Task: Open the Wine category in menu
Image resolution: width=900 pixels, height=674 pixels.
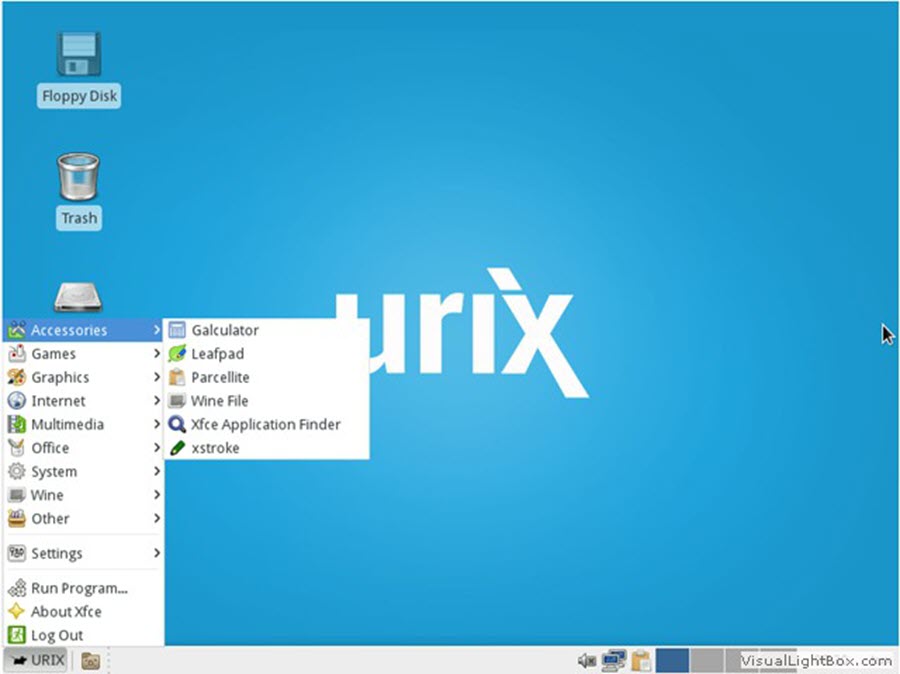Action: click(x=83, y=495)
